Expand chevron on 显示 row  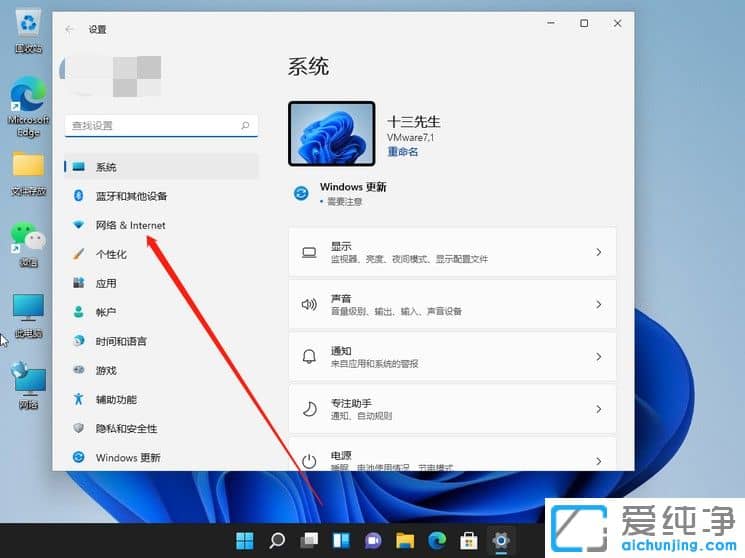coord(599,252)
